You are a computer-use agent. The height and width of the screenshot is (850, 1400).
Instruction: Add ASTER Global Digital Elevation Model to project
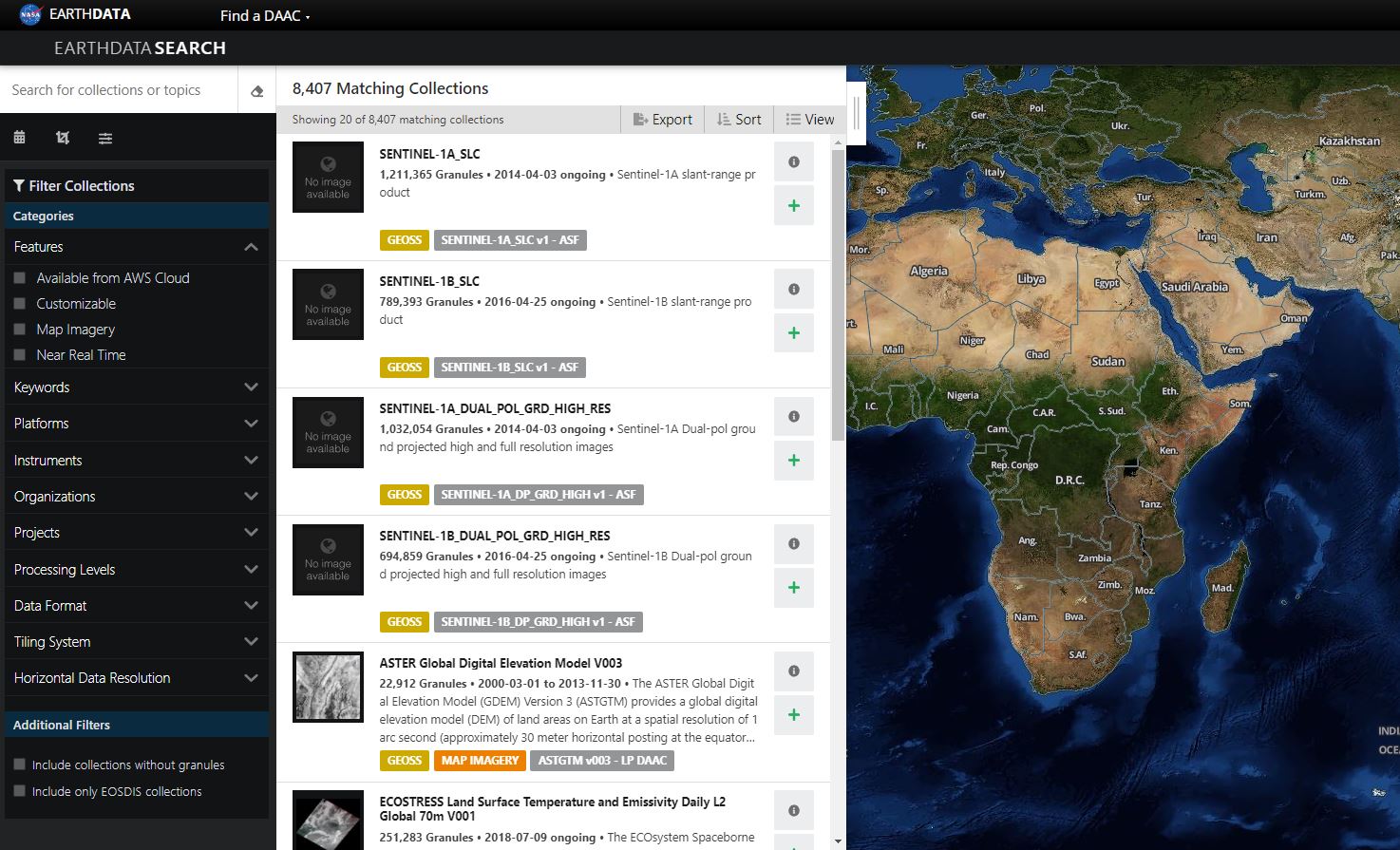click(794, 714)
